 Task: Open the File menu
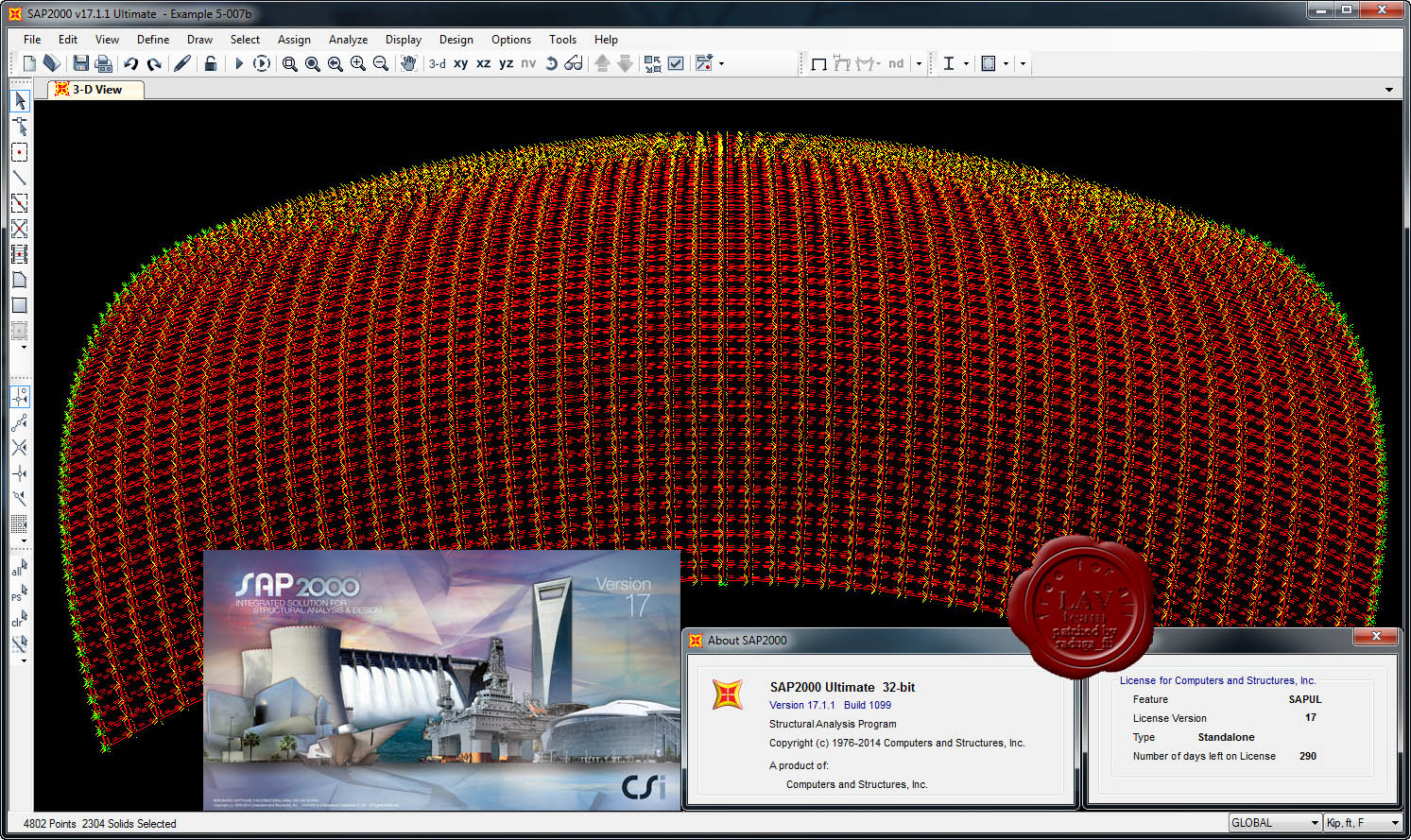coord(32,40)
